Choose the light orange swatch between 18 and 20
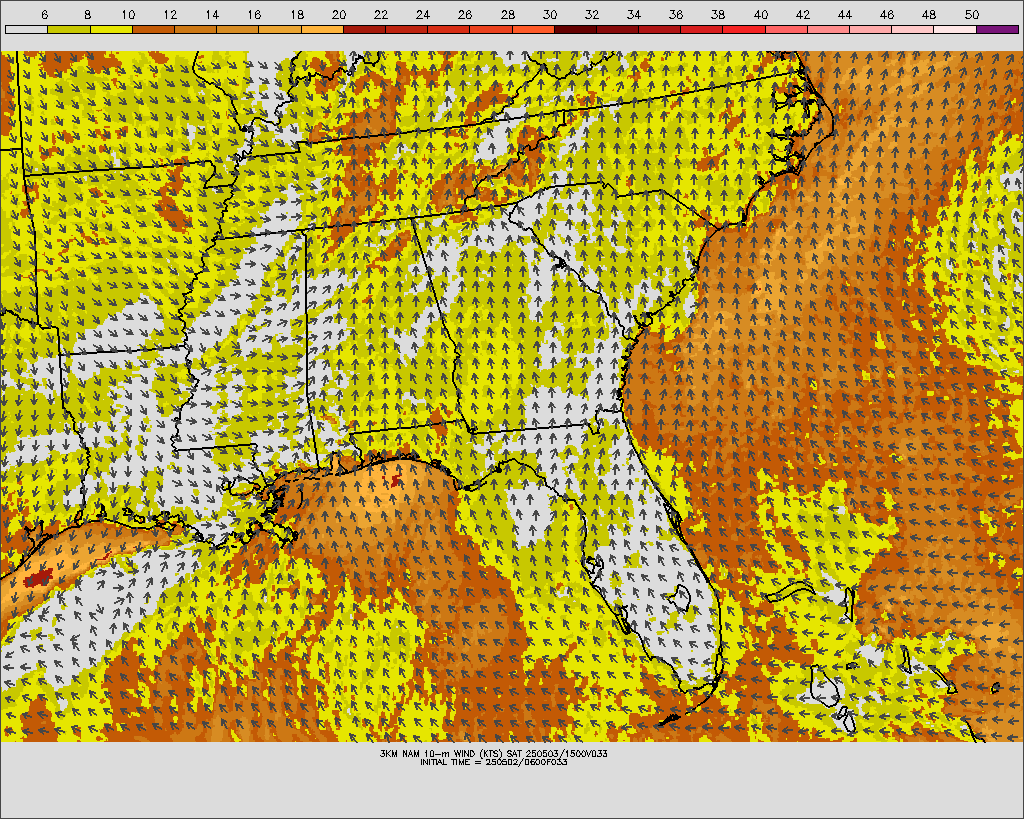The image size is (1024, 819). (322, 29)
